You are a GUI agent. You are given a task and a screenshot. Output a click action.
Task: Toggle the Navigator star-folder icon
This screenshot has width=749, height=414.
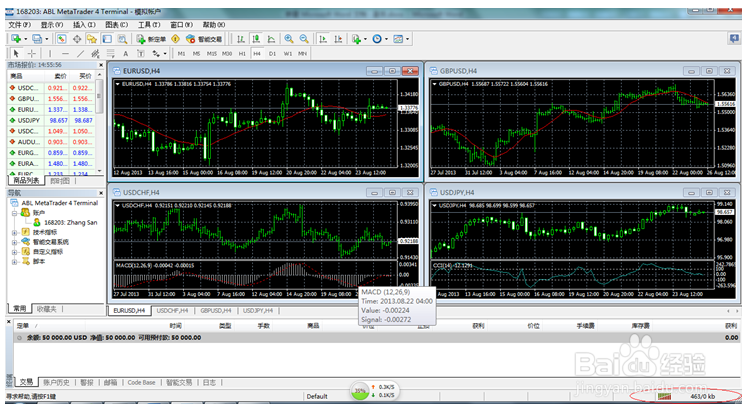[92, 39]
